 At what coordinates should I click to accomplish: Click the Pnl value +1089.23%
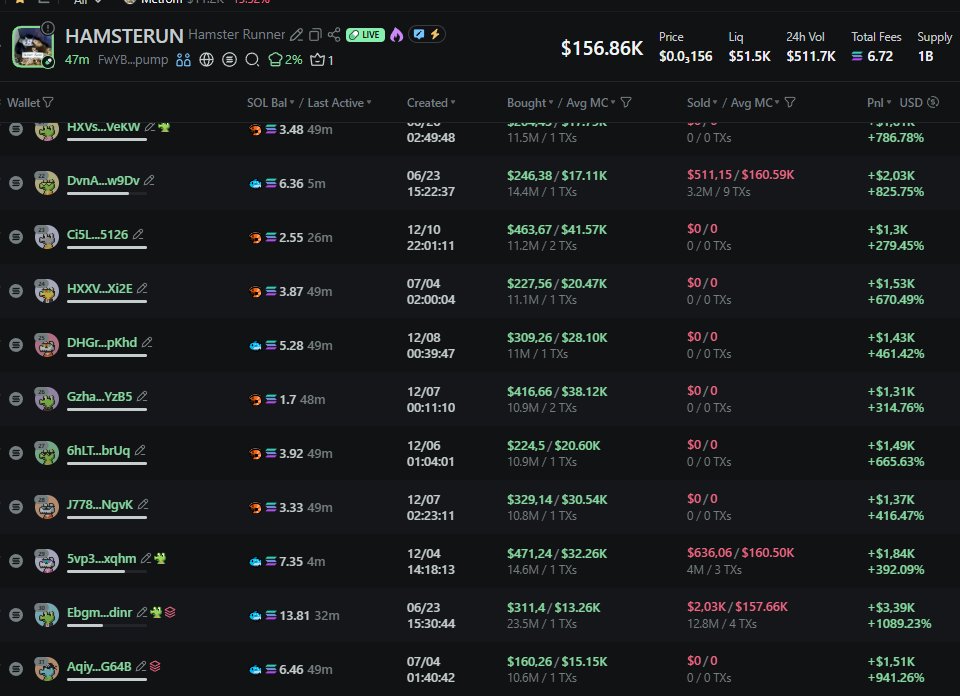pyautogui.click(x=899, y=623)
